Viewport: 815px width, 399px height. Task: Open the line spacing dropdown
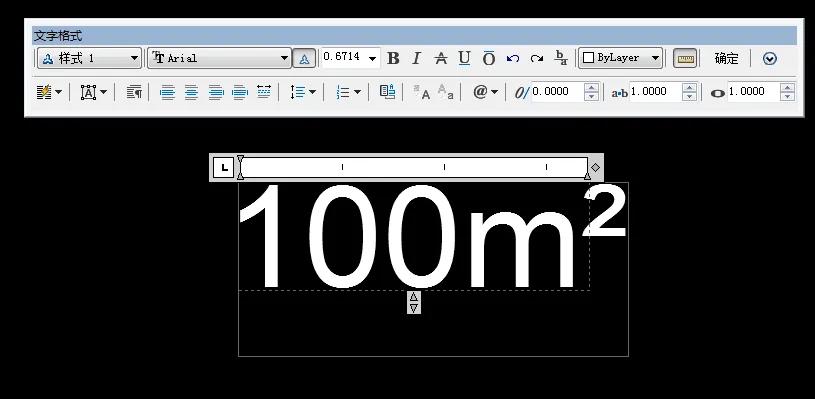(303, 92)
